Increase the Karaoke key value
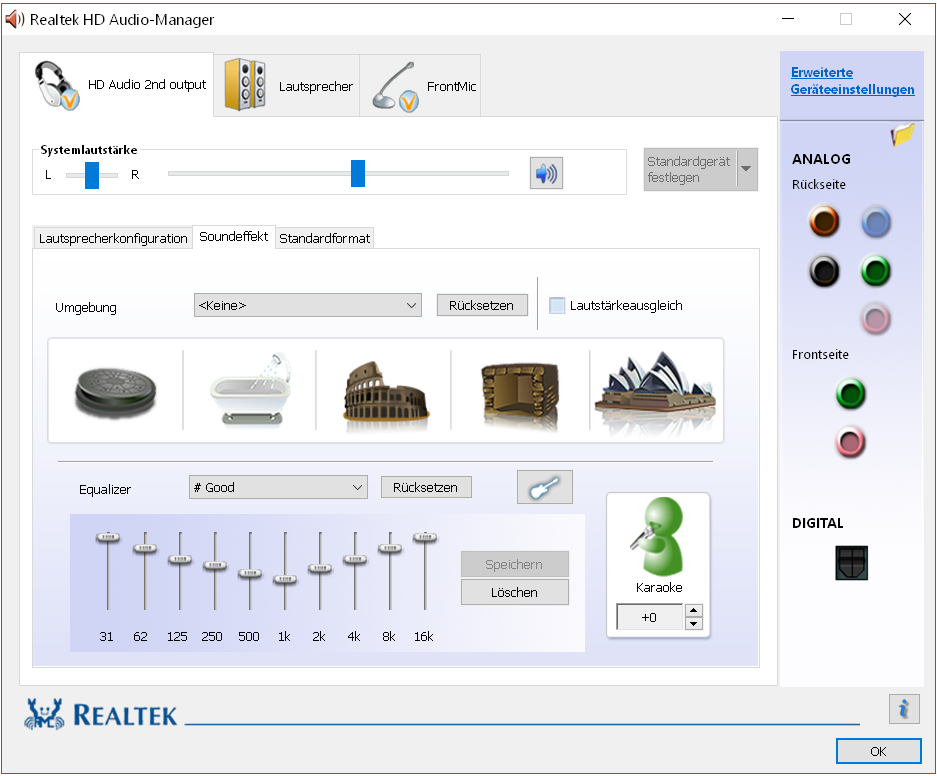Viewport: 937px width, 776px height. tap(693, 611)
